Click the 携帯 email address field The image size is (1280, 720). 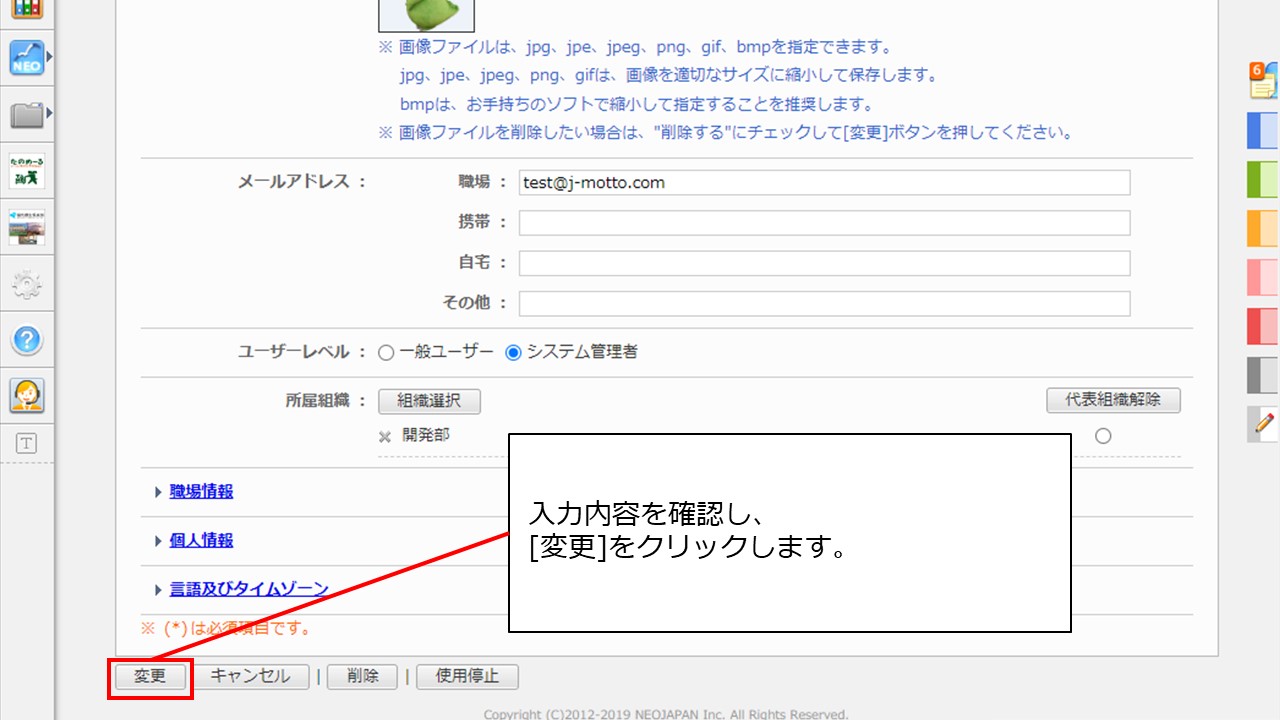point(824,223)
